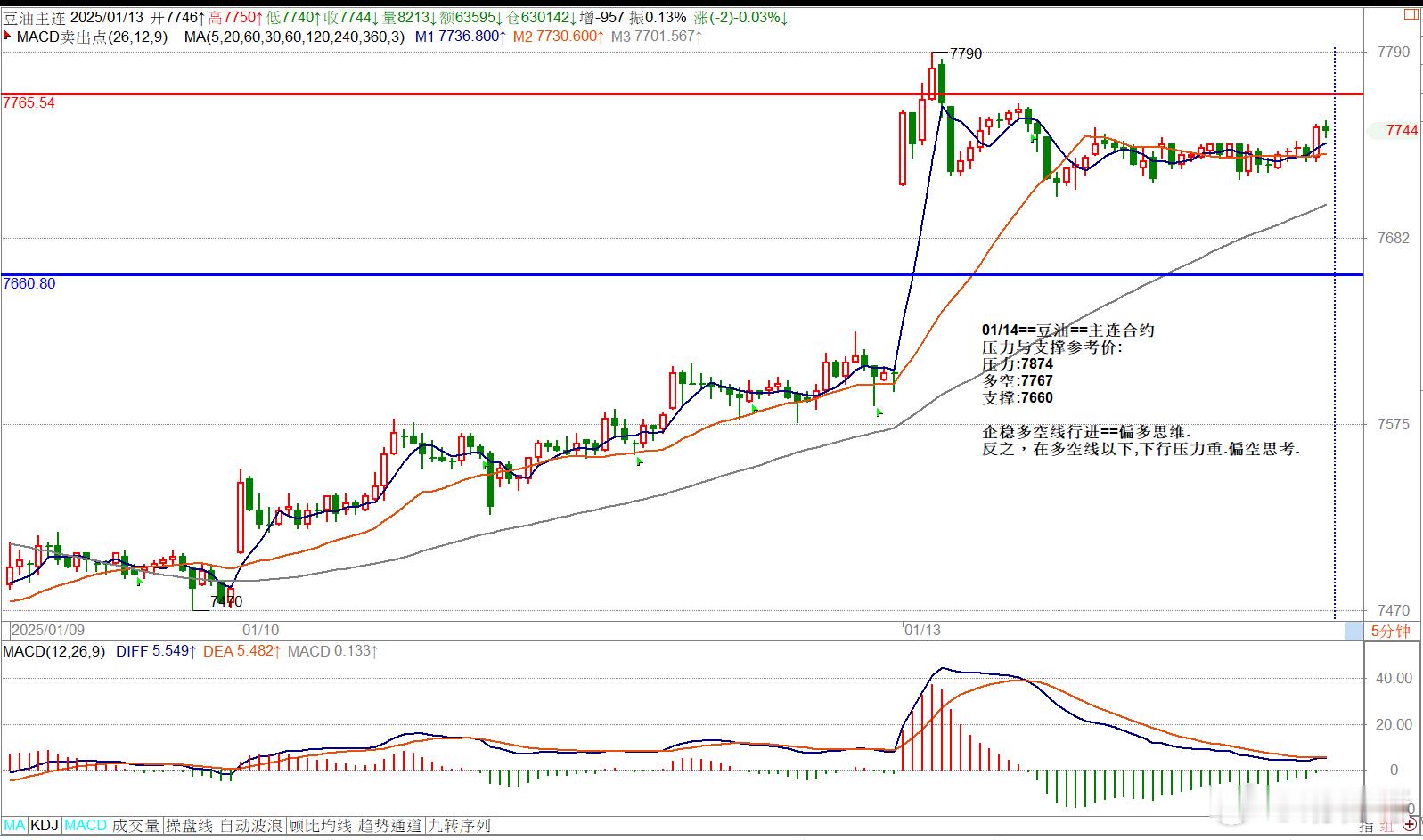Expand the MACD卖出点 indicator arrow at top left
Image resolution: width=1423 pixels, height=840 pixels.
click(x=8, y=37)
